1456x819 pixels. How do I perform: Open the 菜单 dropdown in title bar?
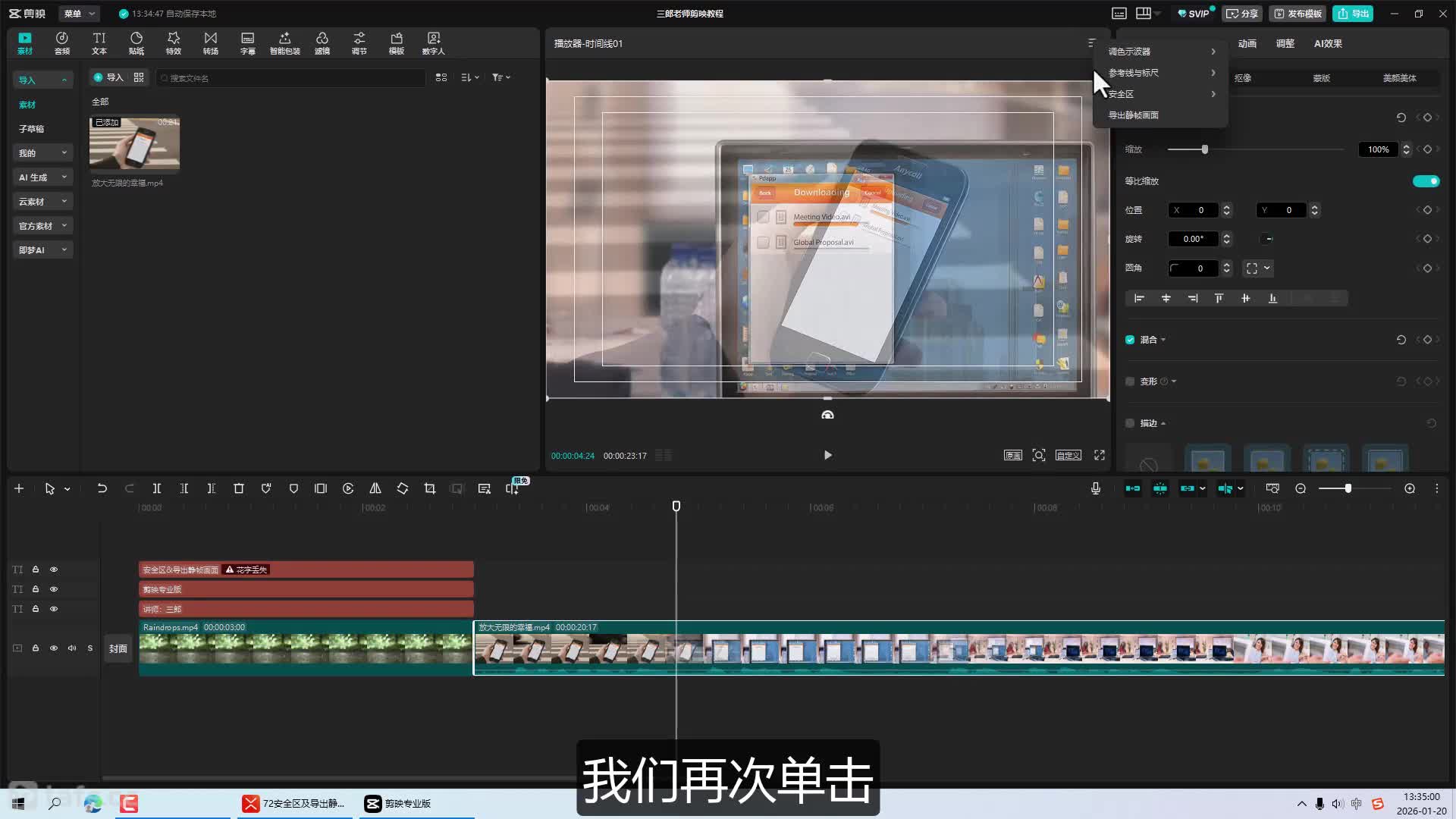click(79, 14)
